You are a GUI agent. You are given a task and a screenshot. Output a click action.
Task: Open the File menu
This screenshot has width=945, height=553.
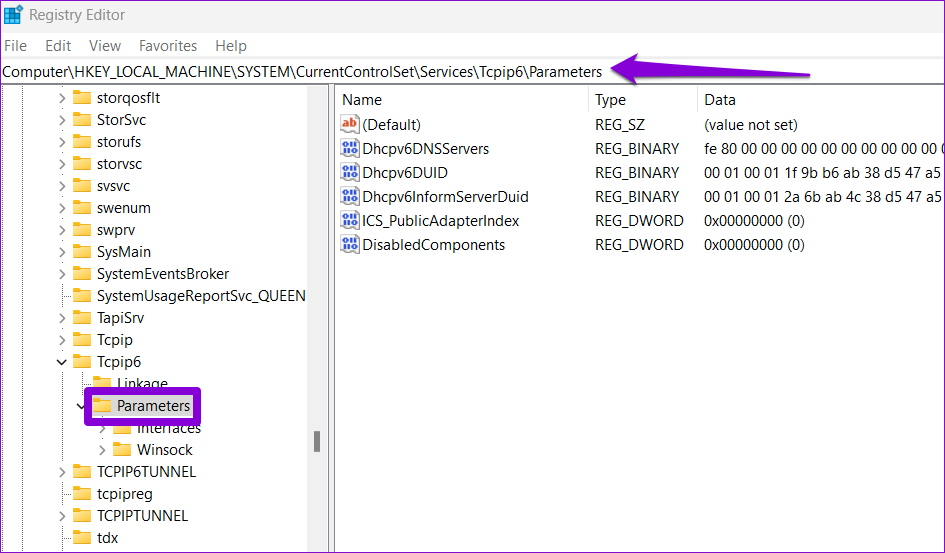pyautogui.click(x=15, y=46)
